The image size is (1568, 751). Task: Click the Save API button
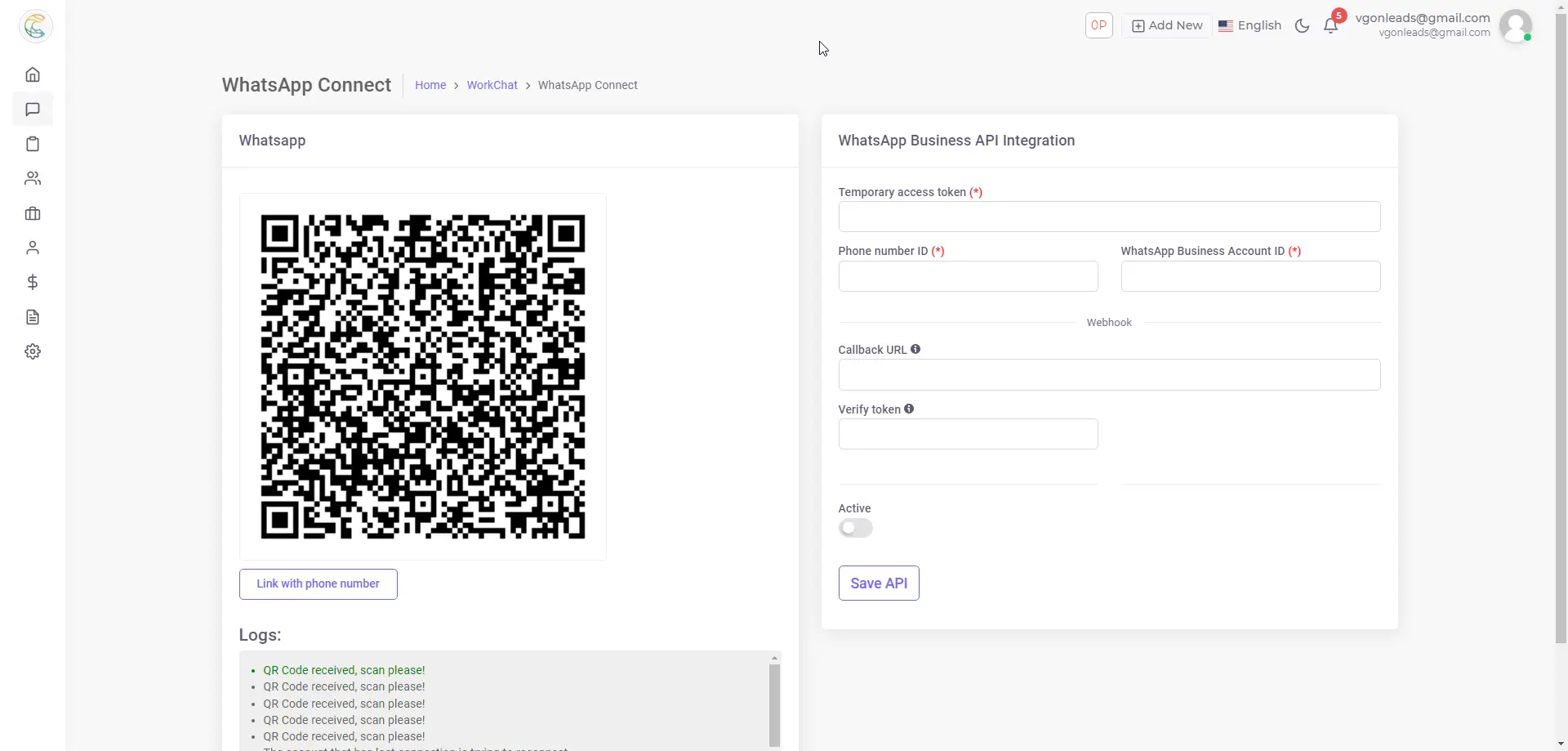[878, 583]
